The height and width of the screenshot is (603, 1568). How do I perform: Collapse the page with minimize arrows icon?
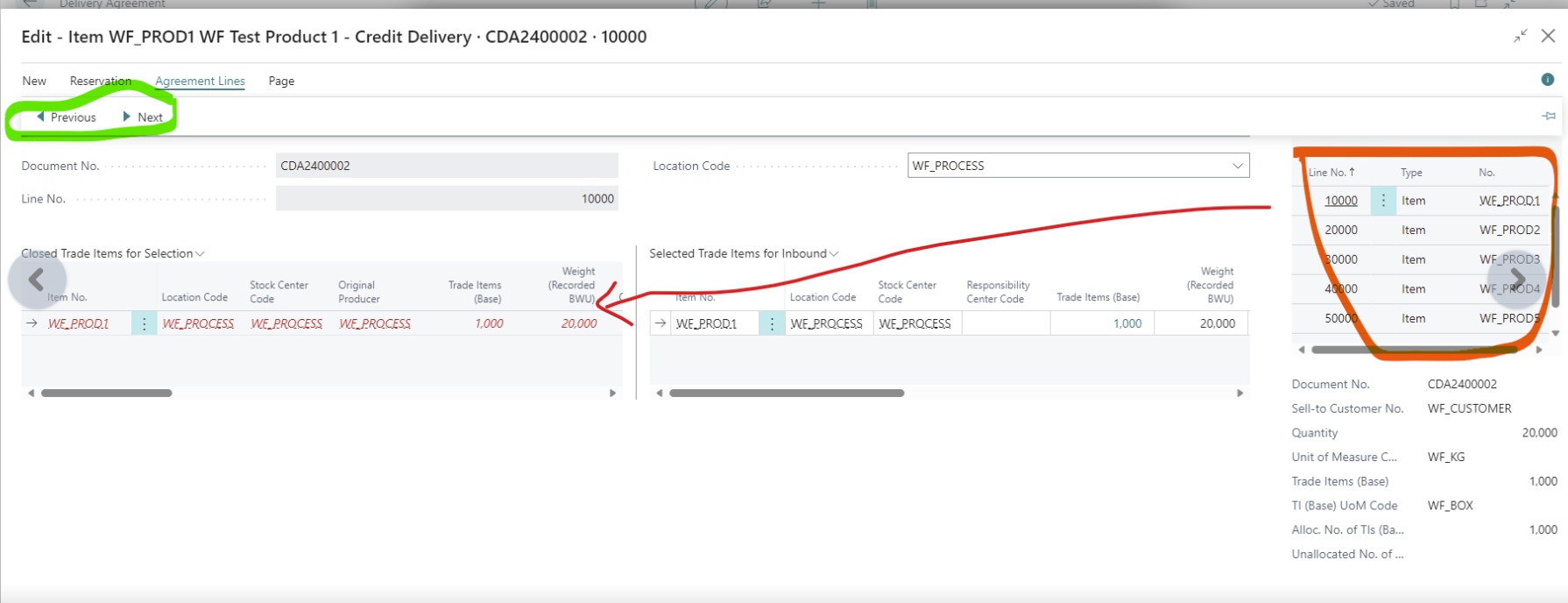(x=1520, y=36)
